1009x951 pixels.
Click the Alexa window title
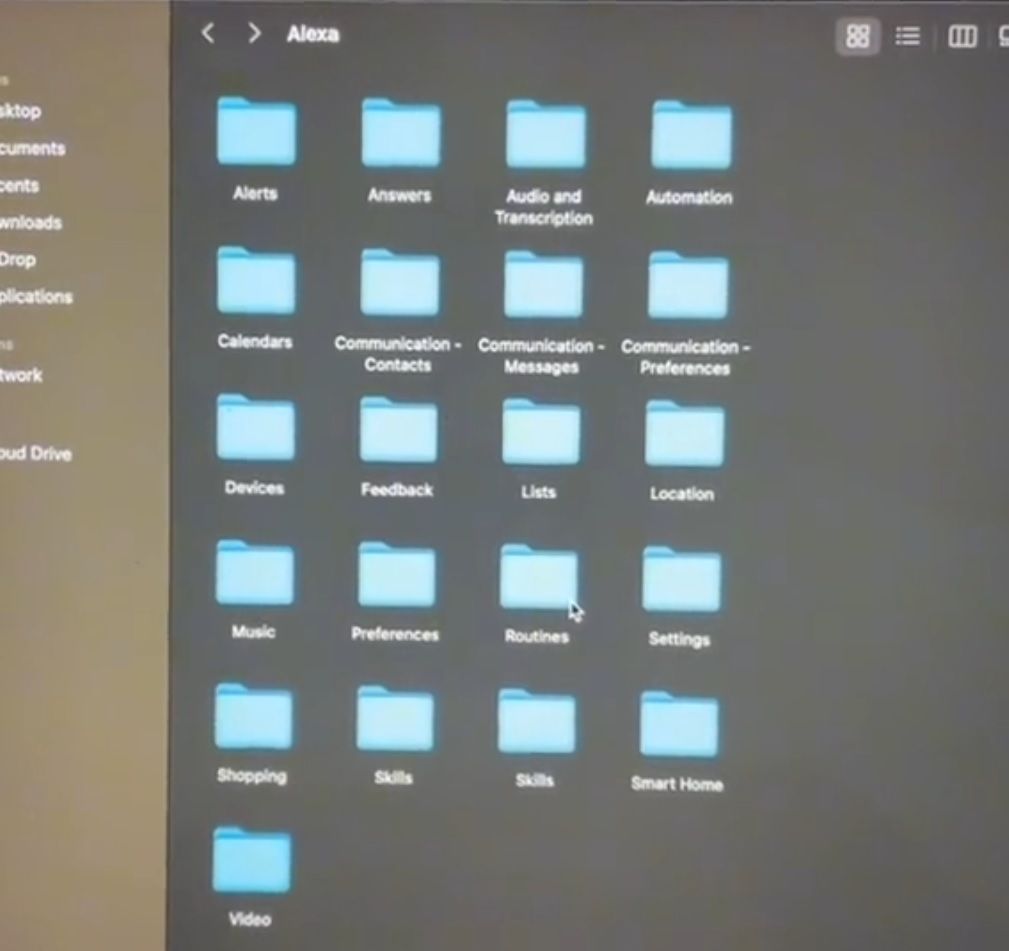pyautogui.click(x=313, y=33)
